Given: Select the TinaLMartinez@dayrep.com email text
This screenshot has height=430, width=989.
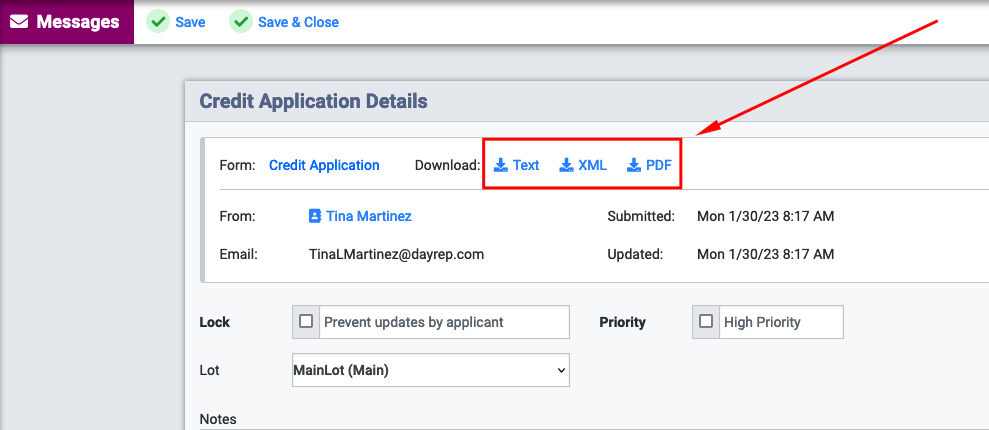Looking at the screenshot, I should 396,254.
